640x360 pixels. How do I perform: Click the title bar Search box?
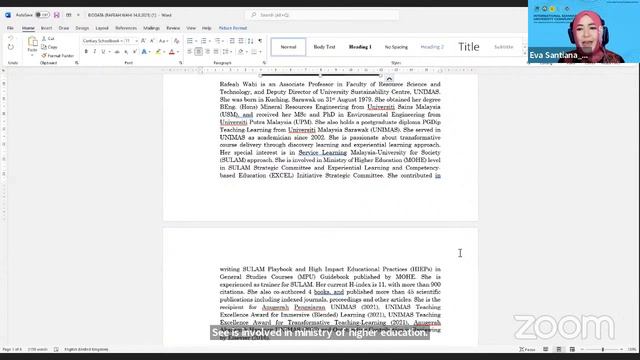click(322, 15)
